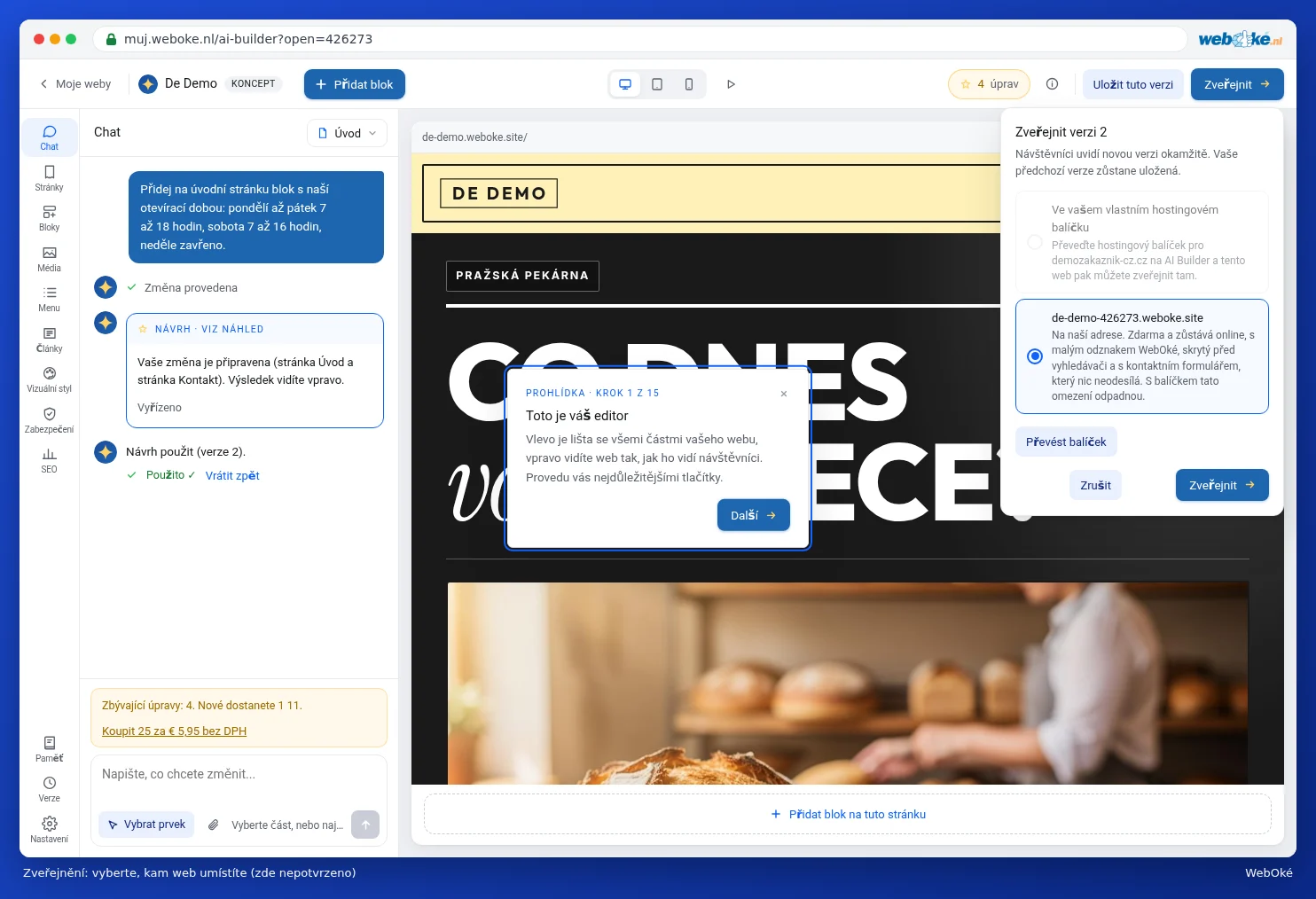Open the Chat sidebar panel
This screenshot has height=899, width=1316.
(x=49, y=137)
